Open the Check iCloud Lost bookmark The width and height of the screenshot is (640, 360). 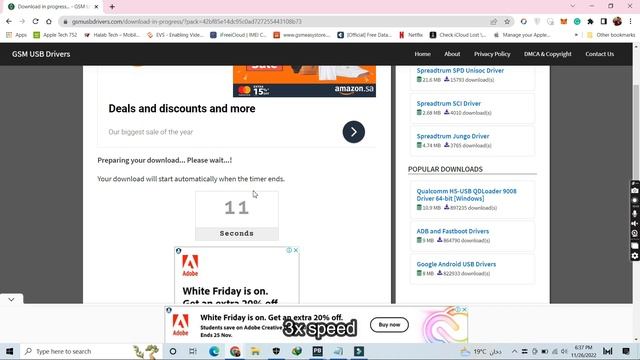tap(458, 35)
